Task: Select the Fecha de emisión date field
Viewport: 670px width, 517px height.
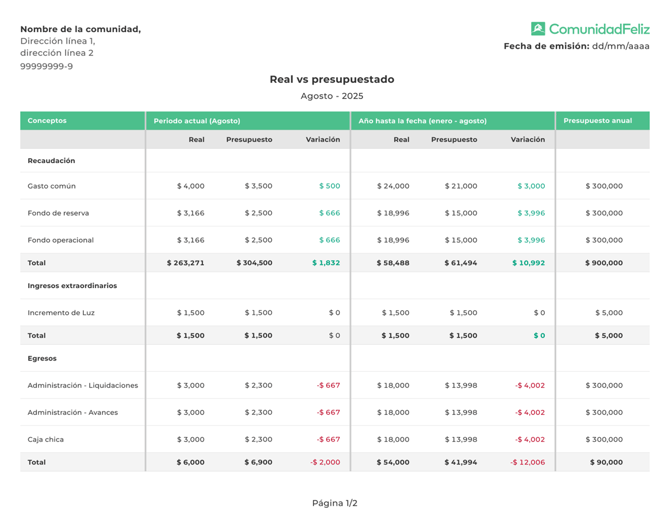Action: [x=620, y=46]
